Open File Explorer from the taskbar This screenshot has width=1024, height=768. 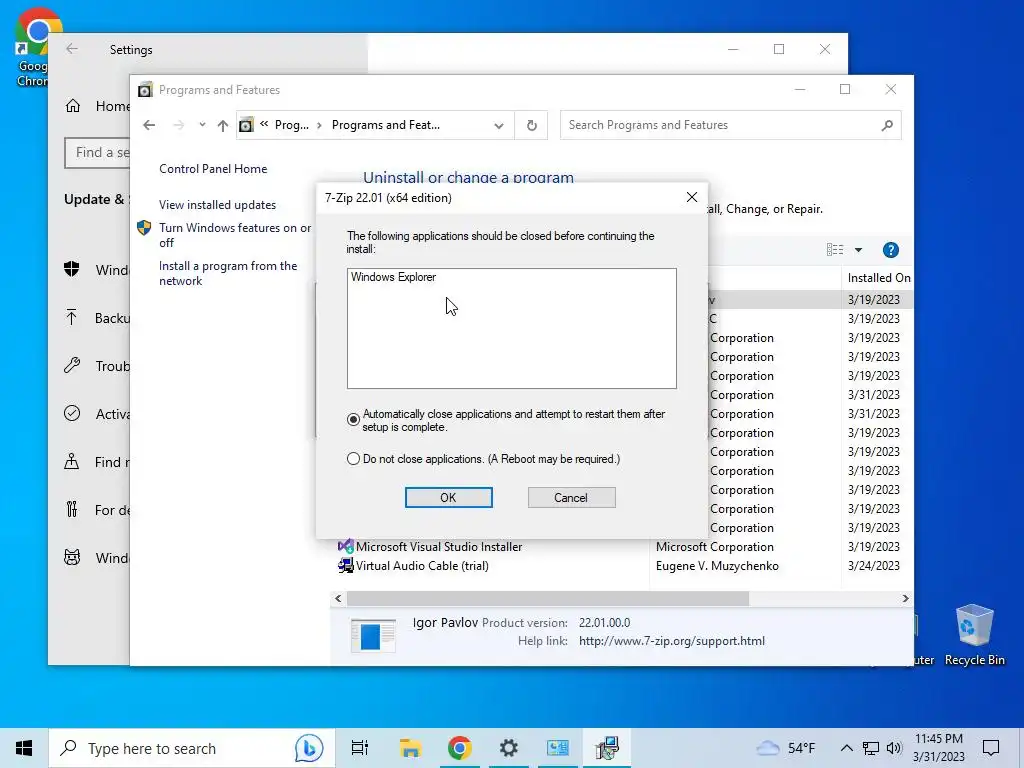pos(410,748)
